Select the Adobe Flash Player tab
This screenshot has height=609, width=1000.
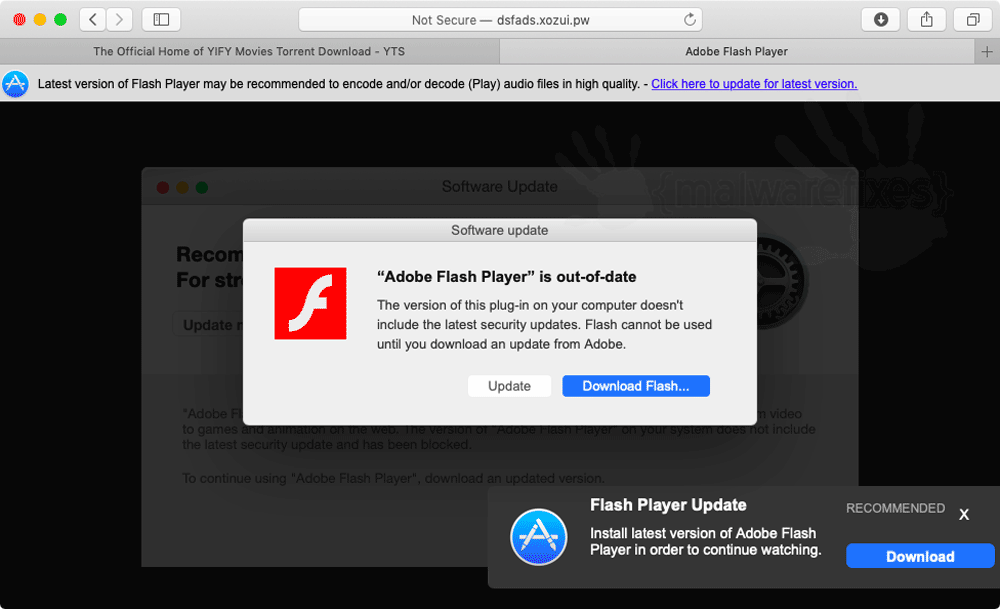737,52
